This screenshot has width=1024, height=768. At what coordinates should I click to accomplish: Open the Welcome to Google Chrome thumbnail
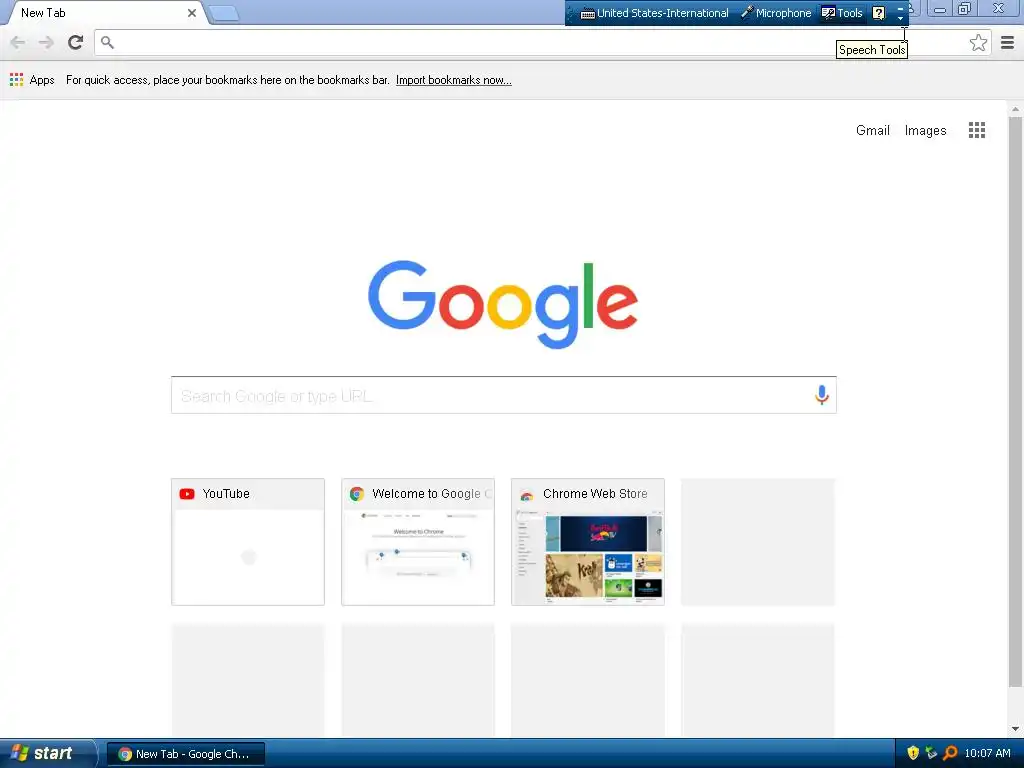(417, 541)
